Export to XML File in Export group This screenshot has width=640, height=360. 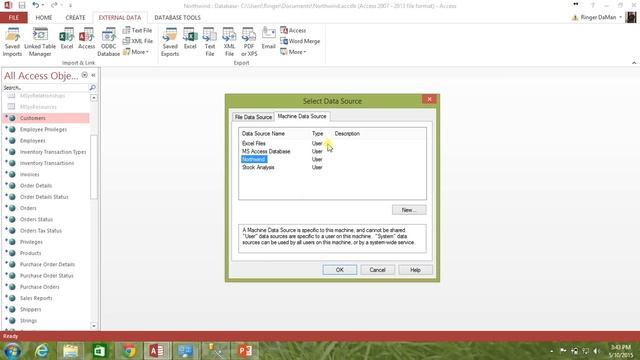229,42
